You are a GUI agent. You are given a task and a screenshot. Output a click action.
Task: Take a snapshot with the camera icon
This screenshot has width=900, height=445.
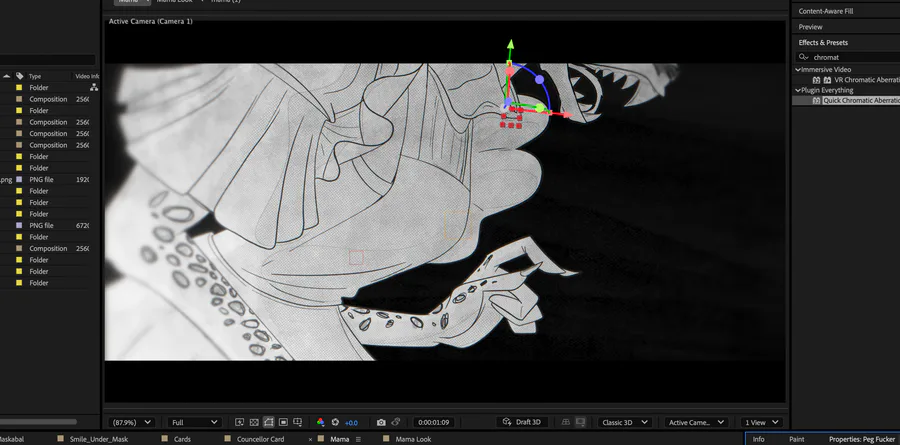point(381,422)
